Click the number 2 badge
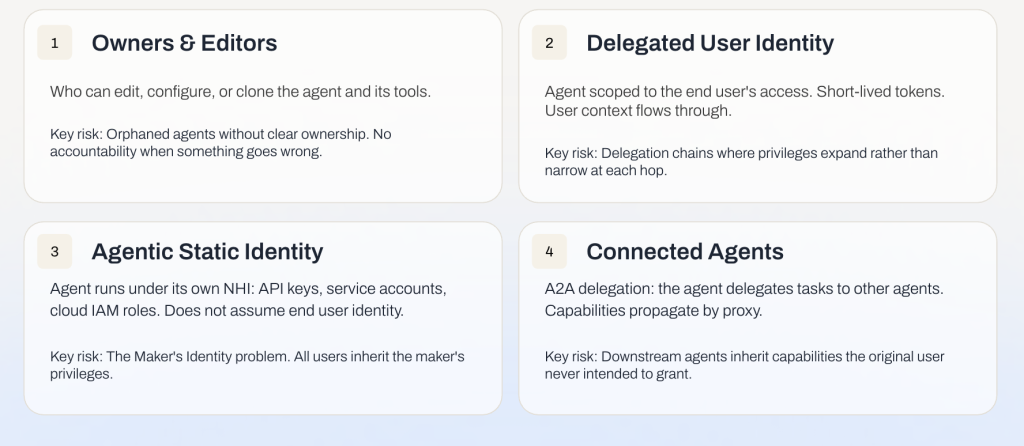 (549, 43)
